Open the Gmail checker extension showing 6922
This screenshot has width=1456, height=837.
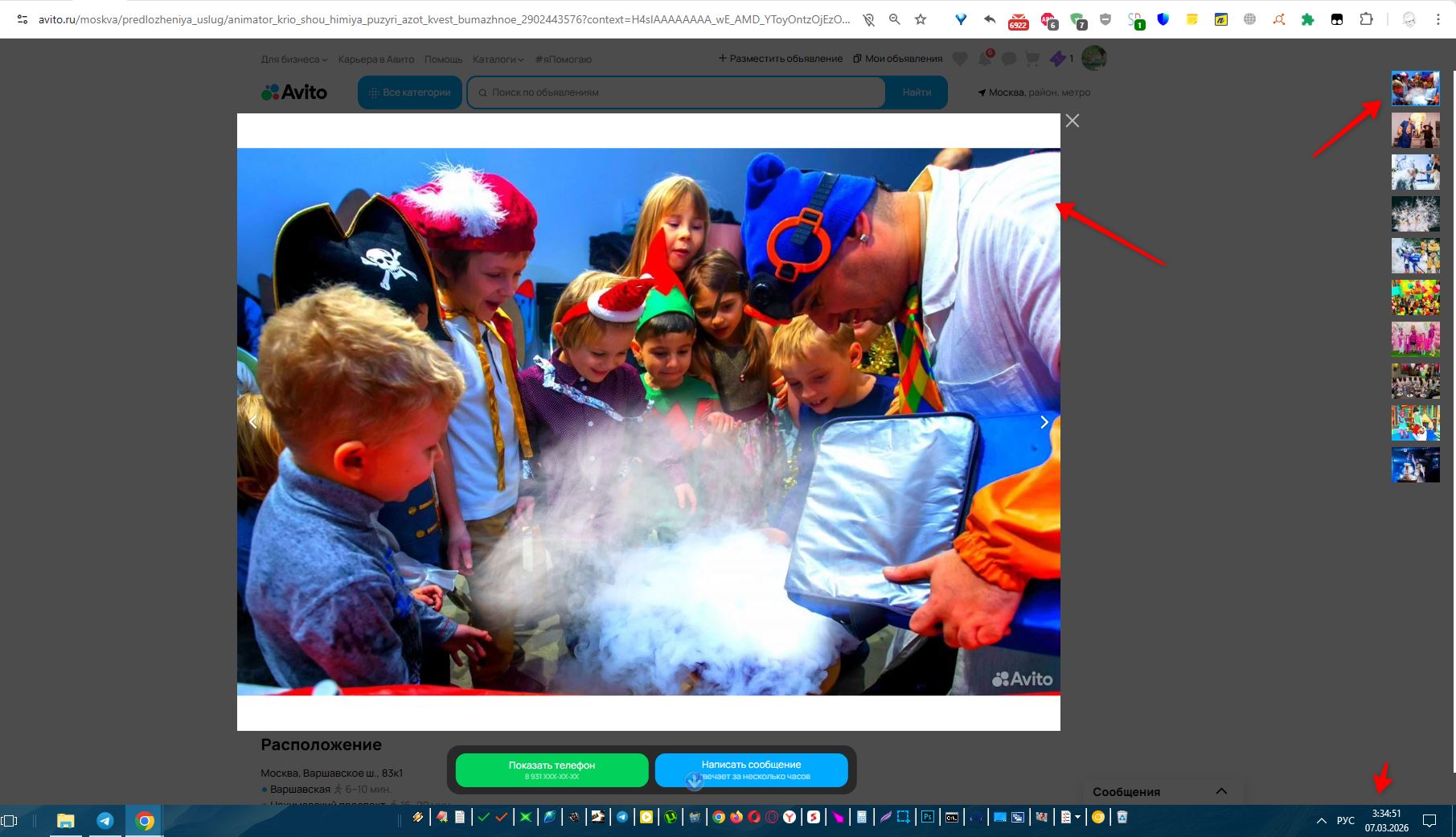[x=1018, y=21]
